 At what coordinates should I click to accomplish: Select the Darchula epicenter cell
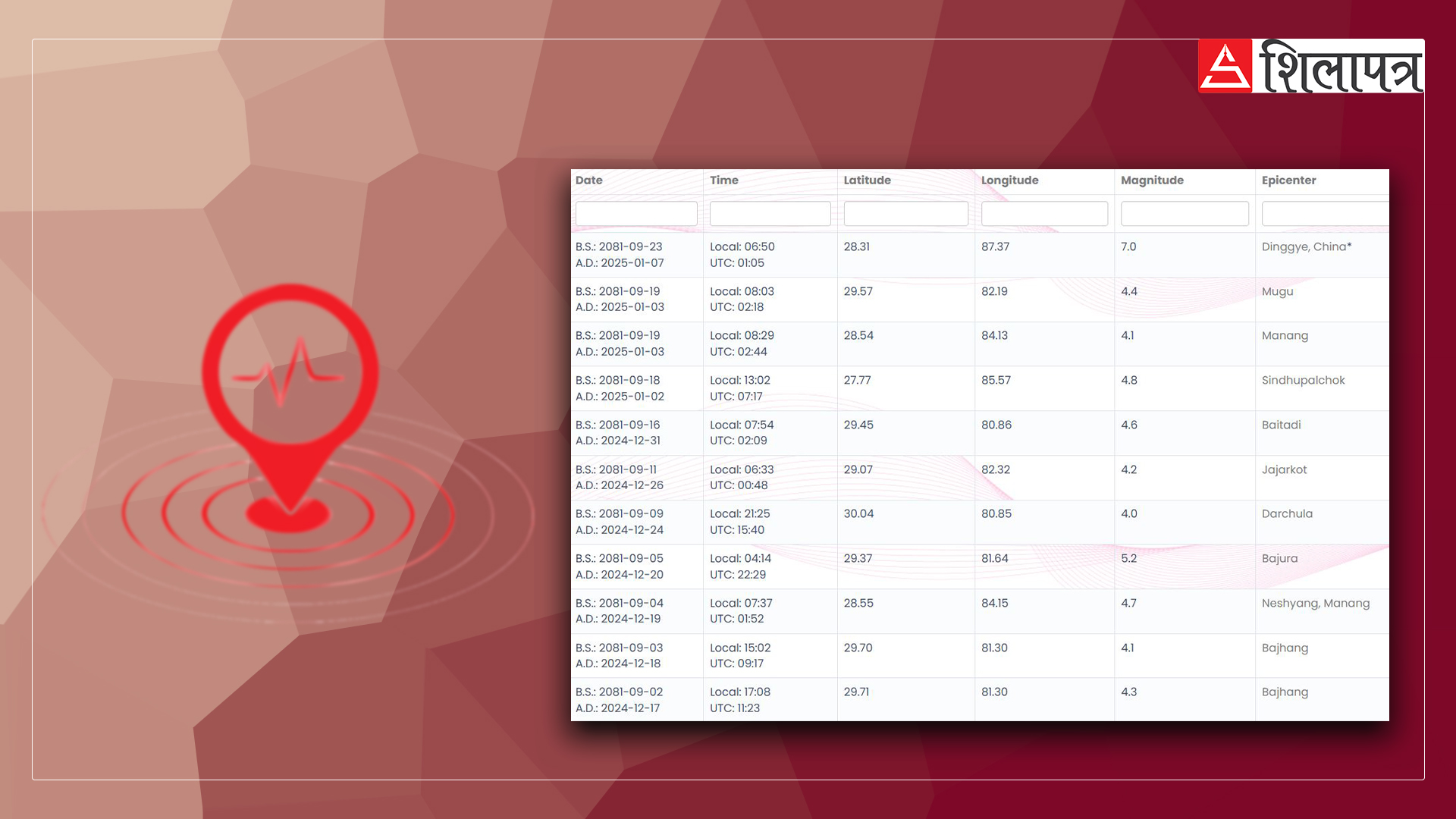tap(1287, 514)
